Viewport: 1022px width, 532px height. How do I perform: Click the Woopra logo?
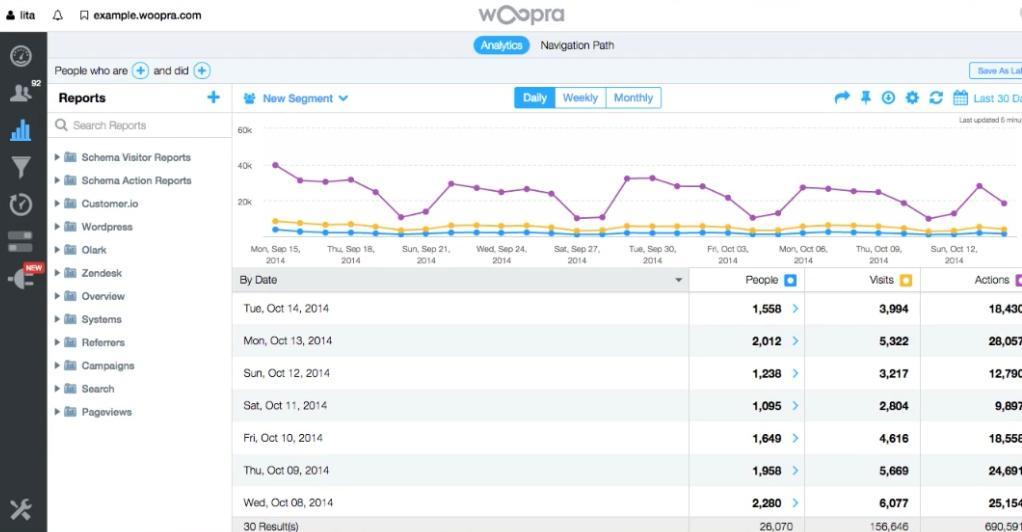[x=521, y=16]
